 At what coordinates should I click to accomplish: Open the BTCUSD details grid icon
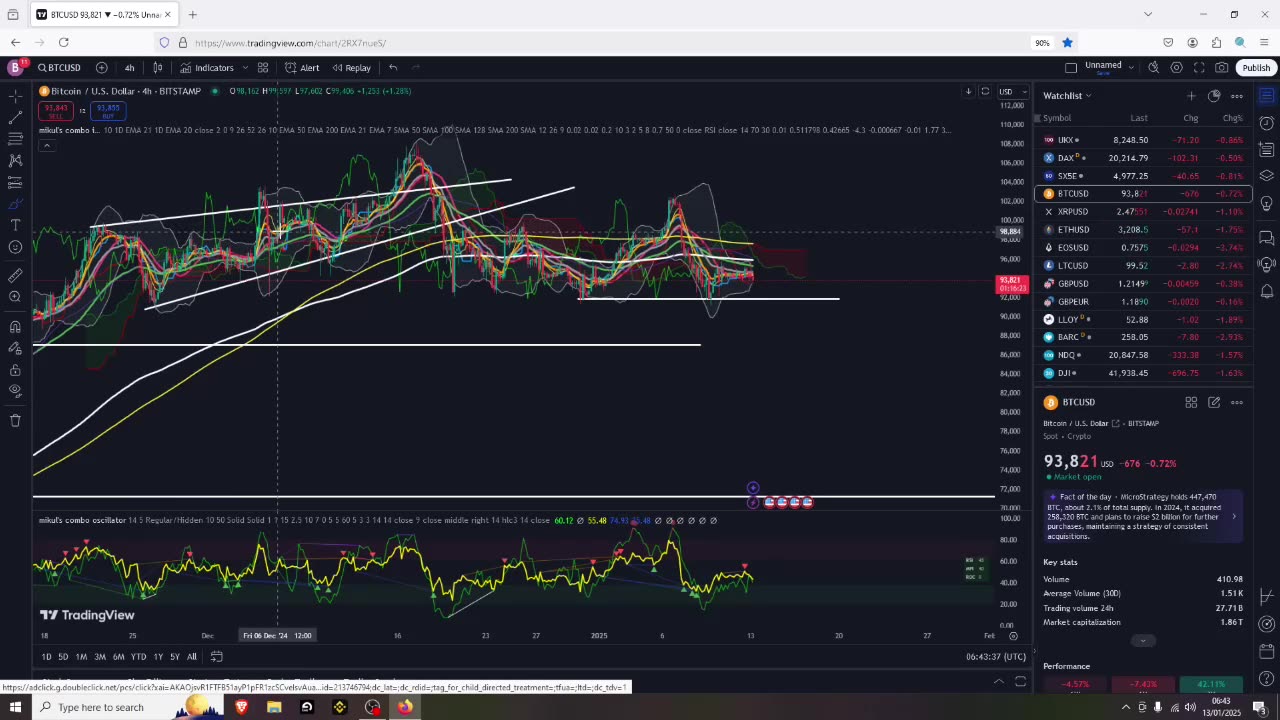[x=1191, y=402]
